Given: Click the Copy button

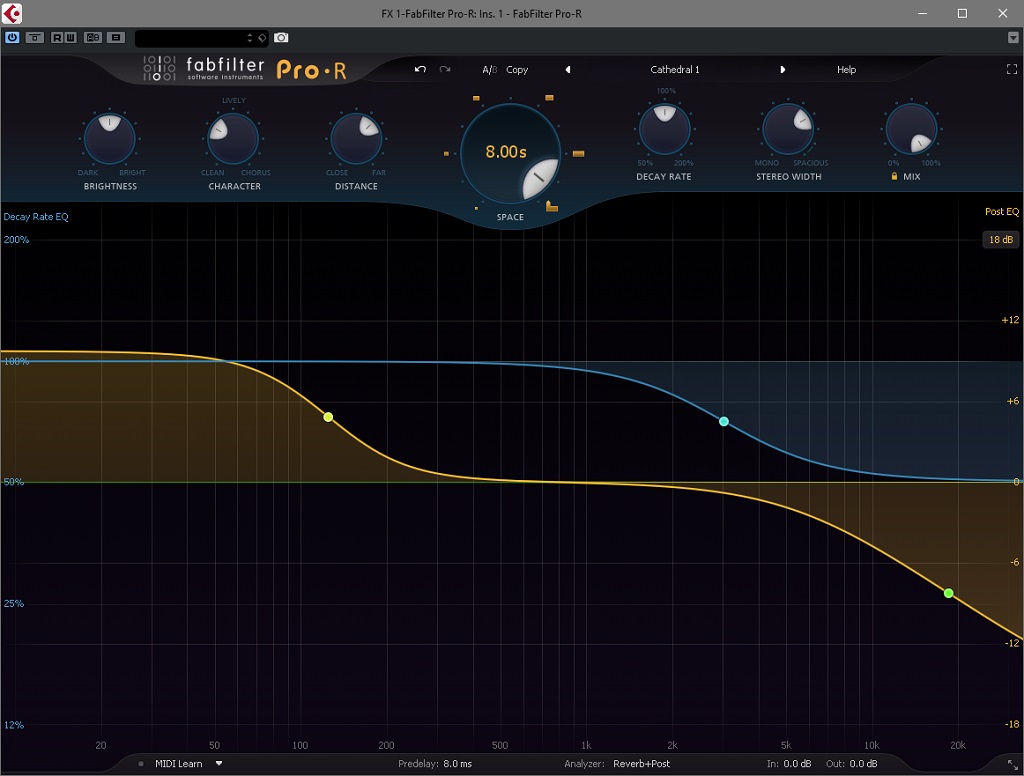Looking at the screenshot, I should coord(517,69).
